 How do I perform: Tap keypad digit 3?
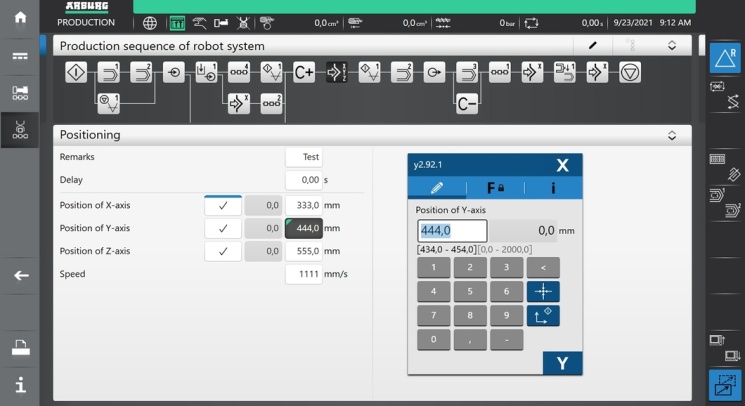(506, 267)
